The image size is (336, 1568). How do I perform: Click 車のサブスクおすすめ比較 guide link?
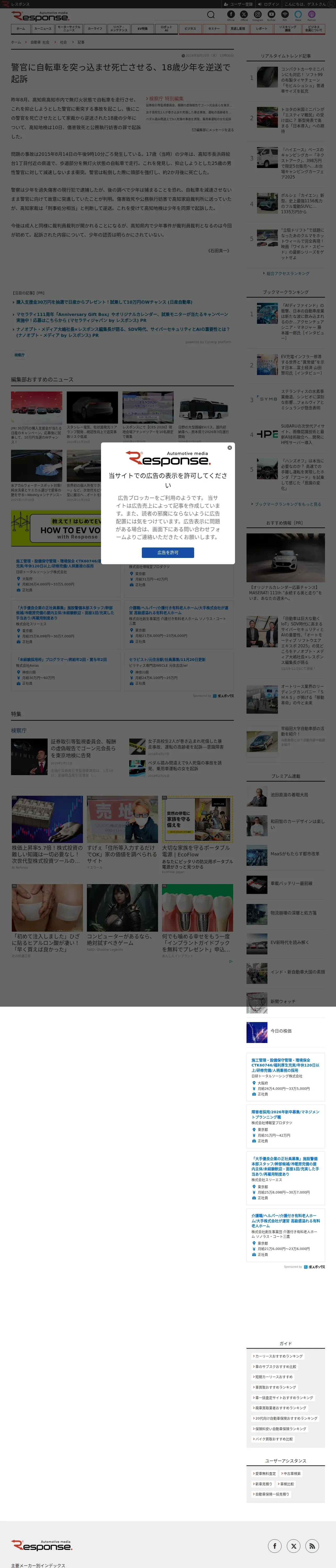coord(275,1367)
